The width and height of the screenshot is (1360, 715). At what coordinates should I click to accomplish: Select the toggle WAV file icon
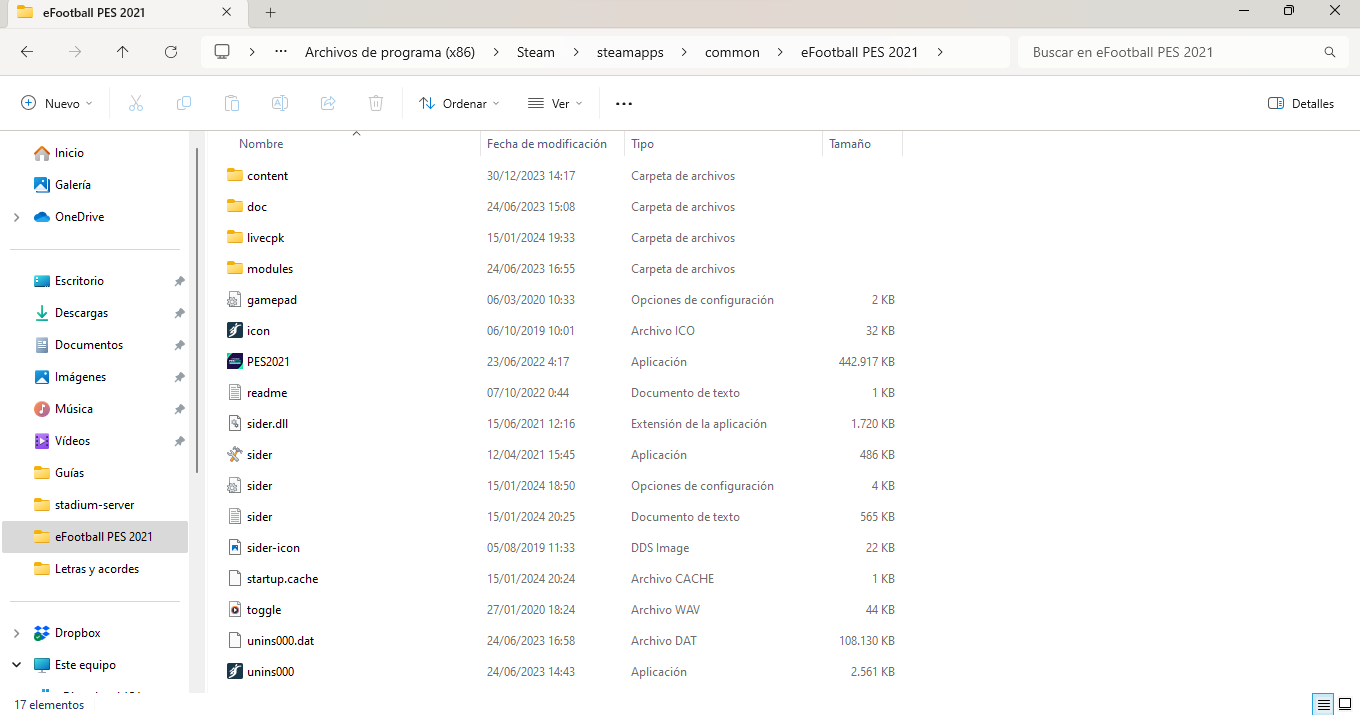(x=235, y=609)
